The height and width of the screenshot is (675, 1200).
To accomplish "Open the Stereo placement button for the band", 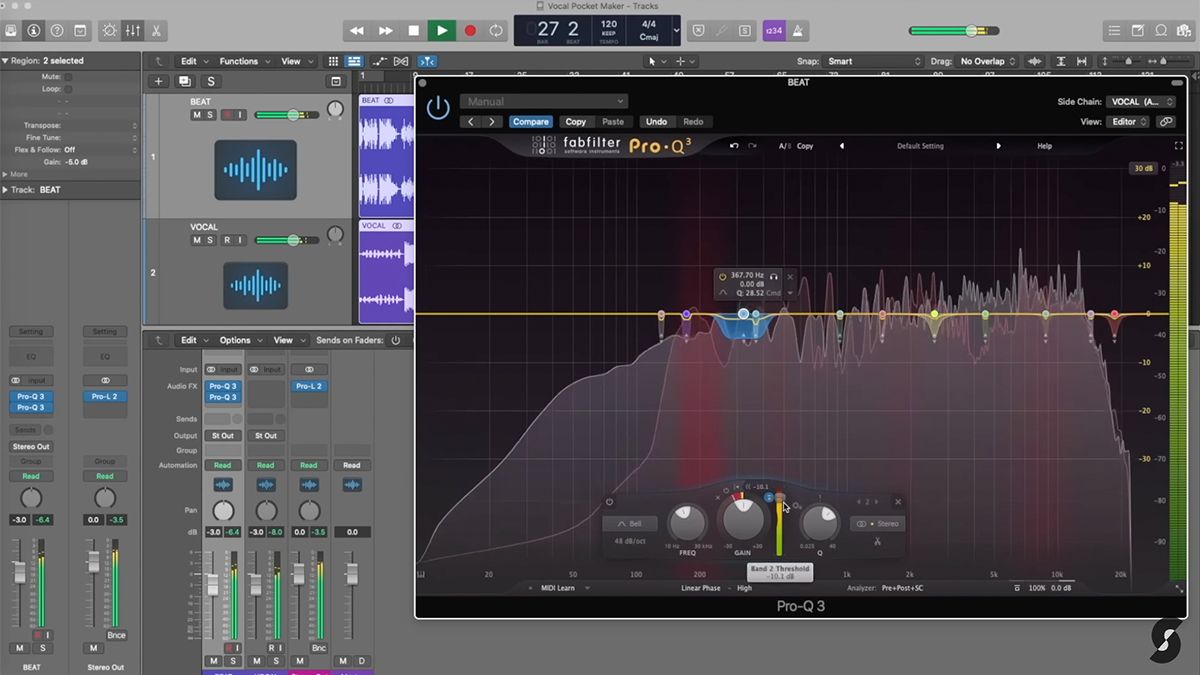I will 878,523.
